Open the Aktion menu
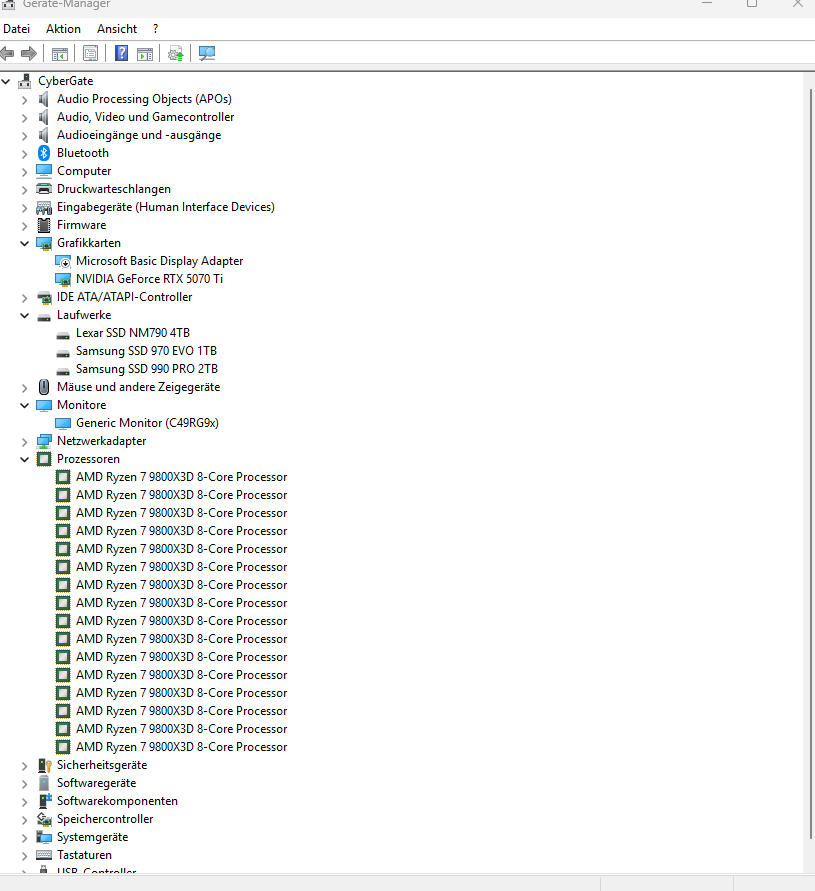Screen dimensions: 815x891 point(63,29)
